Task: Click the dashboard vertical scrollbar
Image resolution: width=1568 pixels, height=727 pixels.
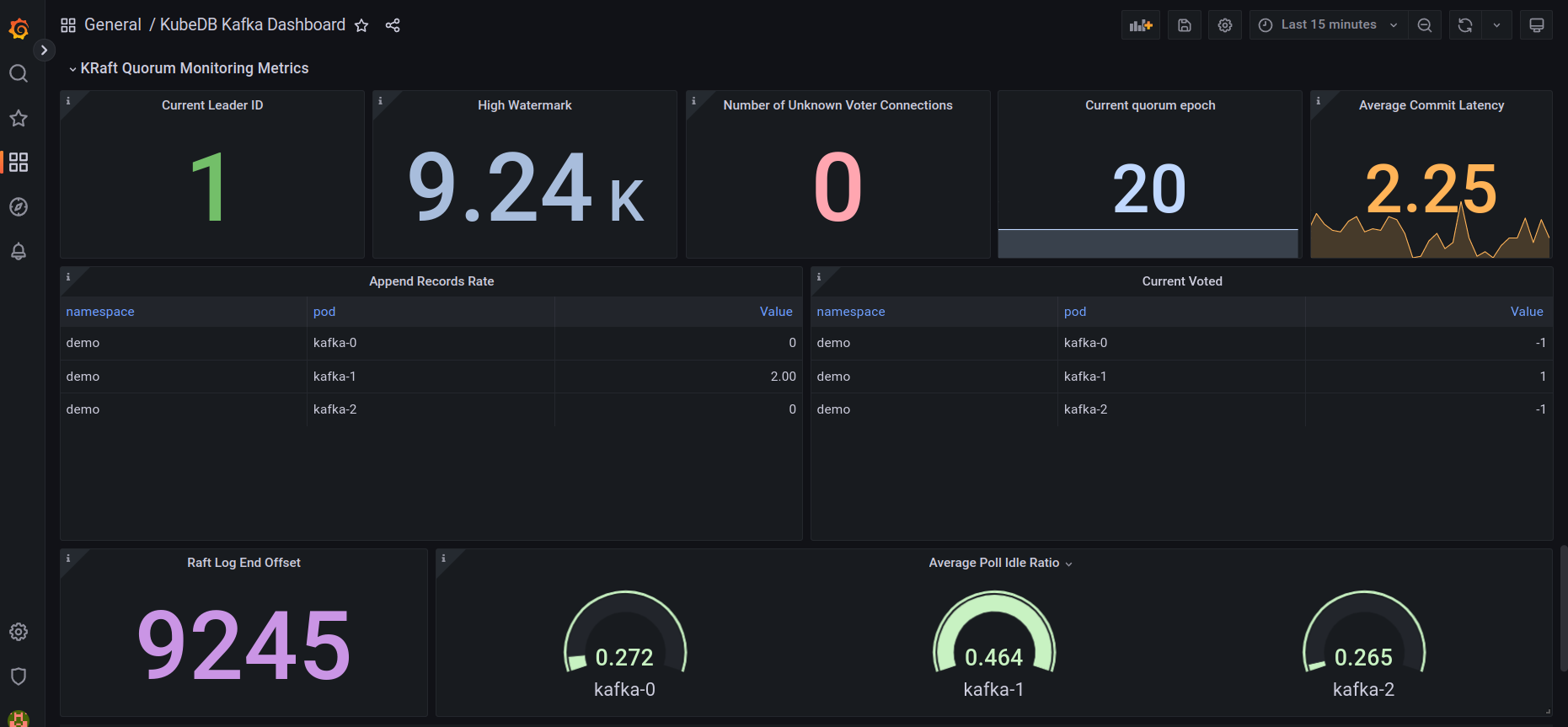Action: tap(1563, 607)
